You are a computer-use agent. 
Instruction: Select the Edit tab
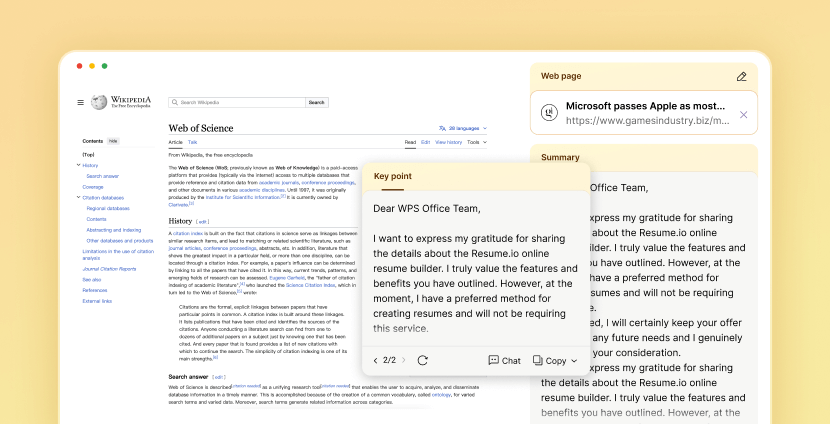[426, 142]
